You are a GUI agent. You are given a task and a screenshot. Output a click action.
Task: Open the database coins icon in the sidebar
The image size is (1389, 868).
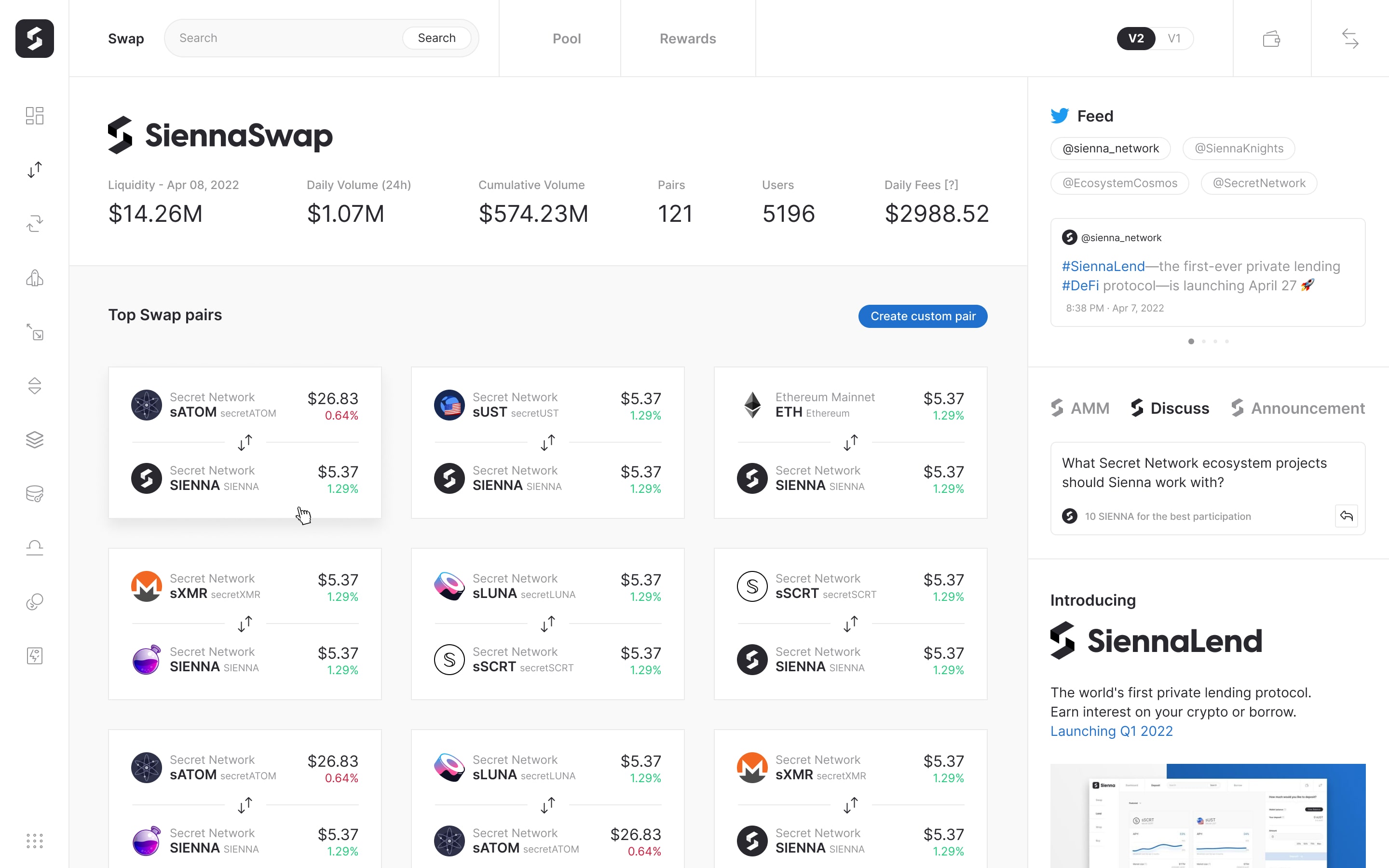pyautogui.click(x=34, y=494)
